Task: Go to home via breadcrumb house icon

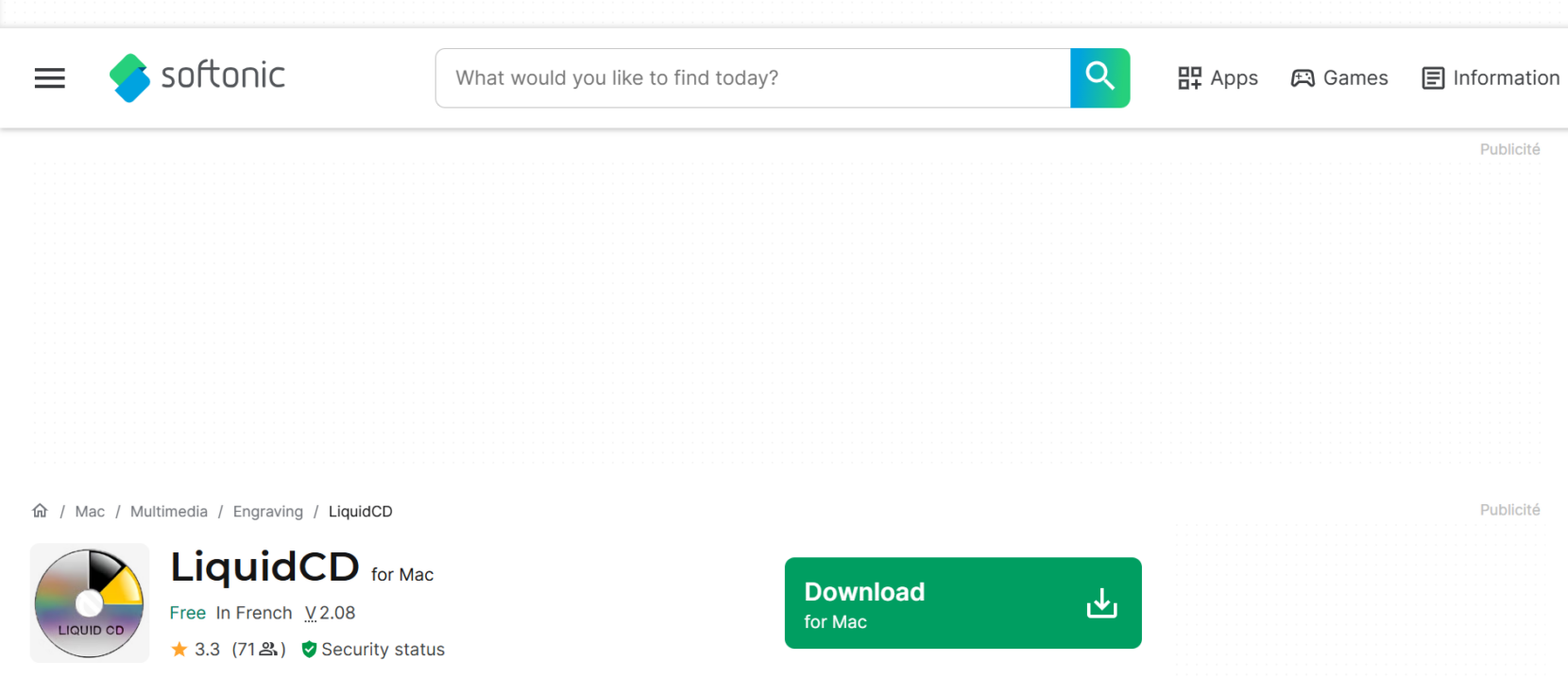Action: point(40,511)
